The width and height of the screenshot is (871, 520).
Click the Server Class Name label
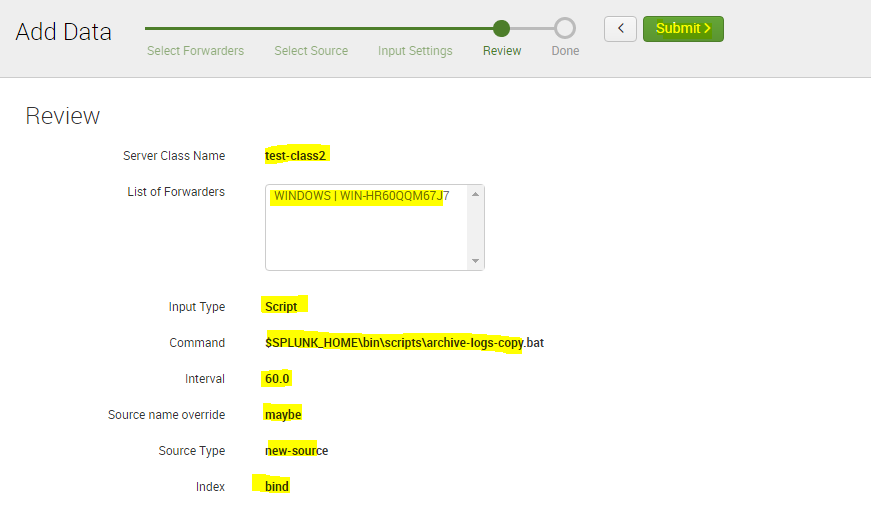coord(174,156)
